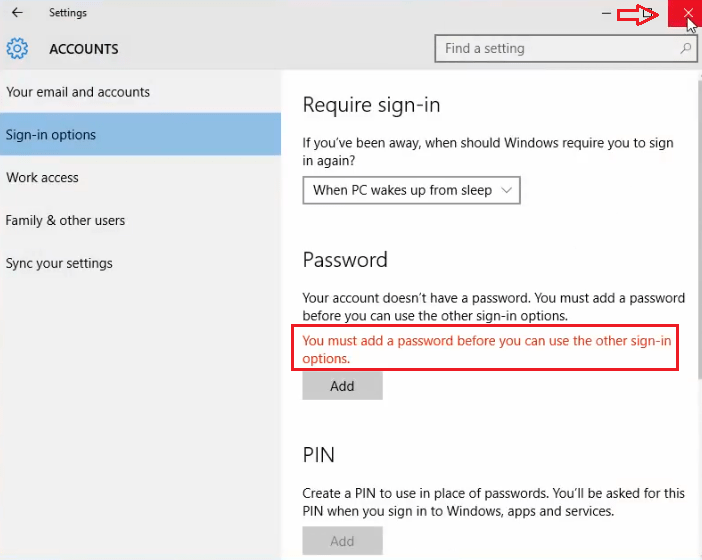The height and width of the screenshot is (560, 702).
Task: Click the red password warning text
Action: (x=487, y=349)
